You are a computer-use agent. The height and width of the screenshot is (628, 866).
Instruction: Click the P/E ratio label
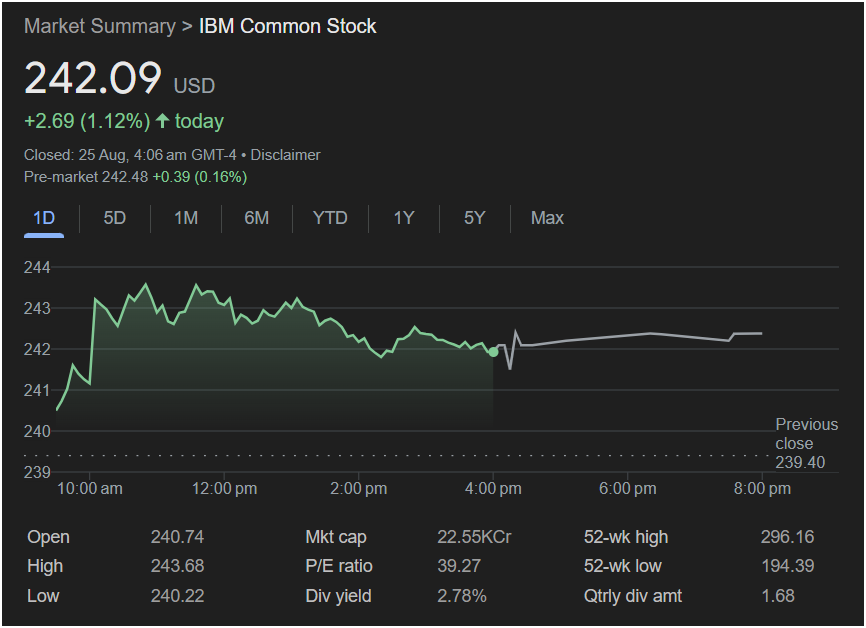click(339, 566)
